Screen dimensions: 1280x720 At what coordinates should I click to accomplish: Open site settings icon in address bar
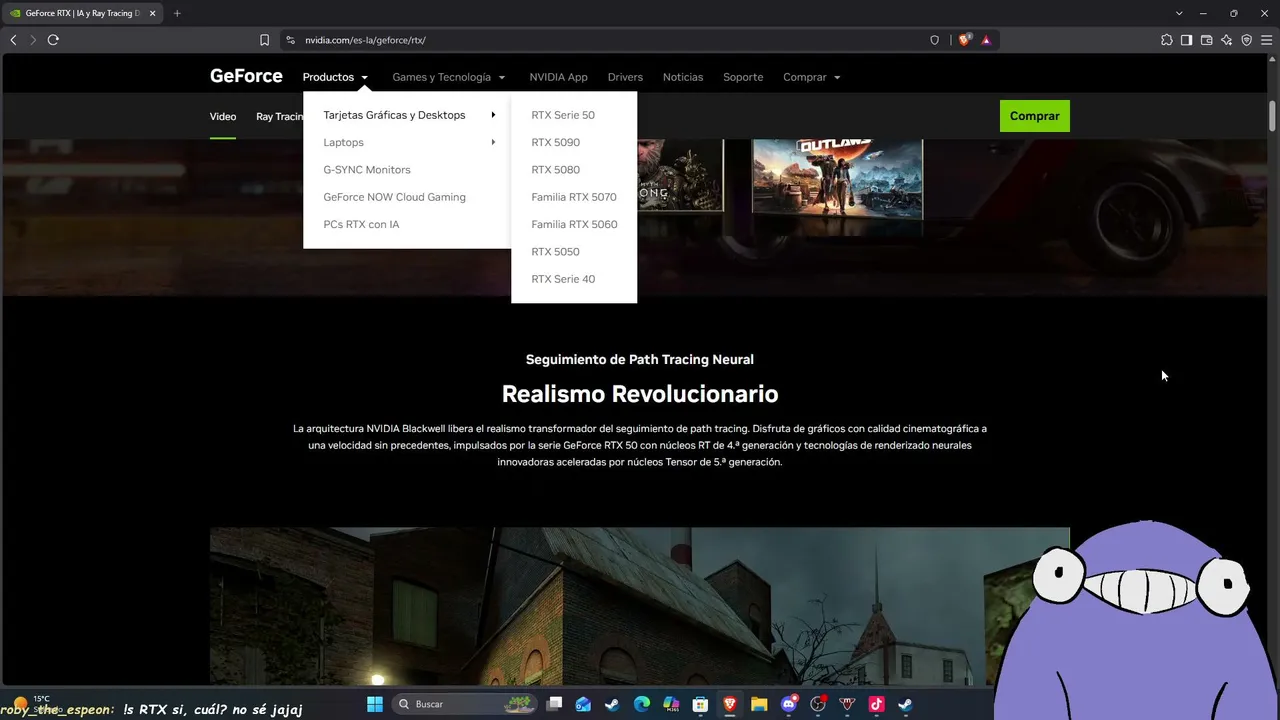click(290, 40)
